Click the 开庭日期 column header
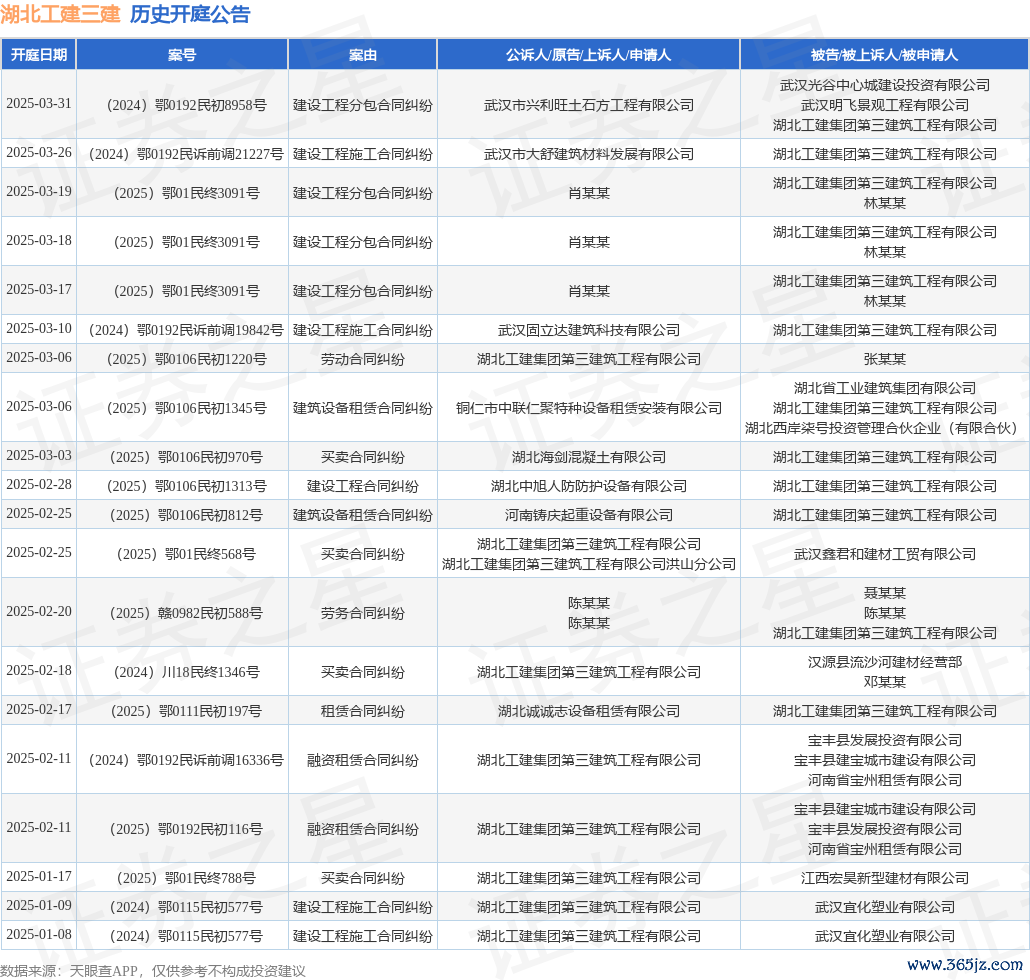This screenshot has height=980, width=1030. click(39, 55)
